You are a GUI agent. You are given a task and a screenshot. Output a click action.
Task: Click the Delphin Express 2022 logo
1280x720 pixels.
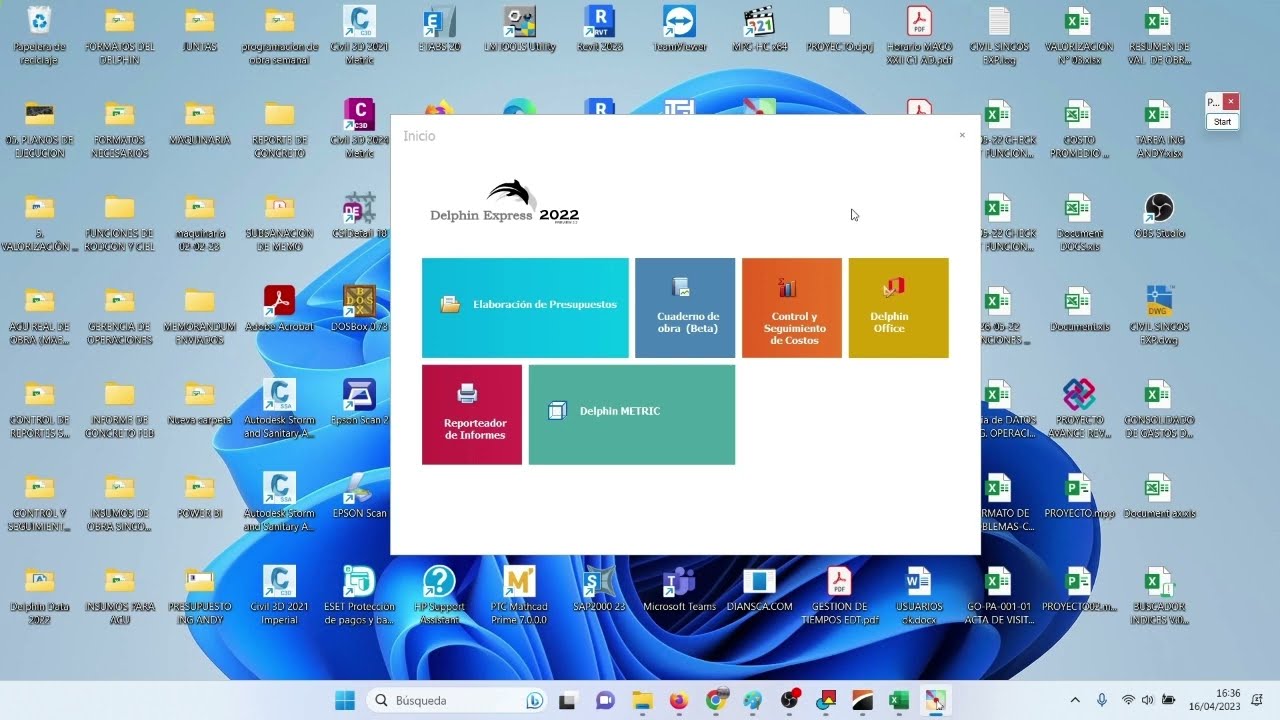point(505,203)
